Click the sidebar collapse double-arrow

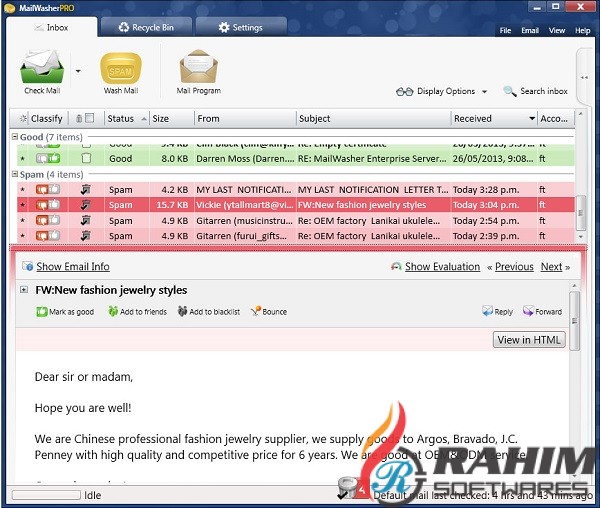click(584, 78)
